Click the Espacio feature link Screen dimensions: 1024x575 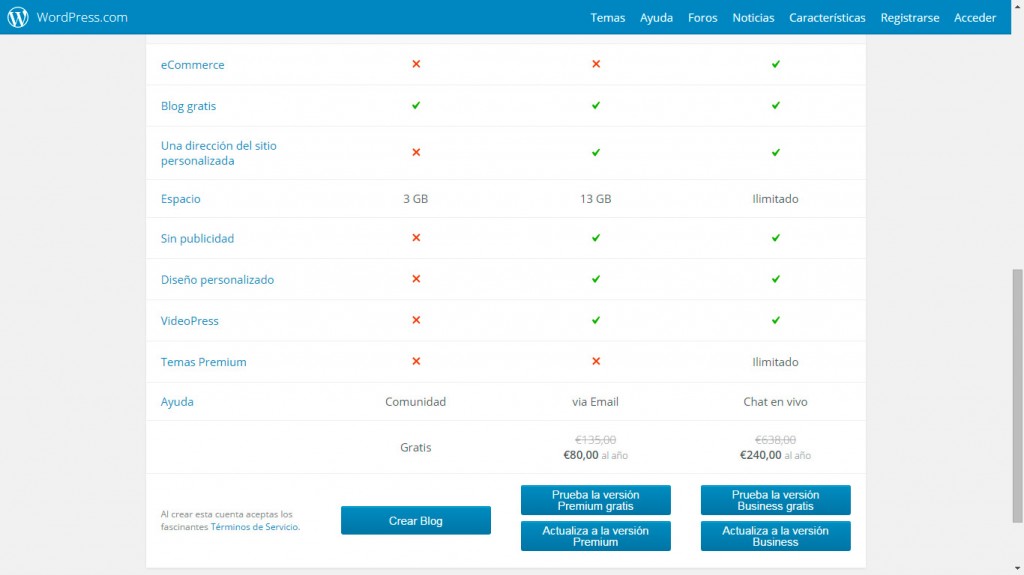(x=180, y=199)
